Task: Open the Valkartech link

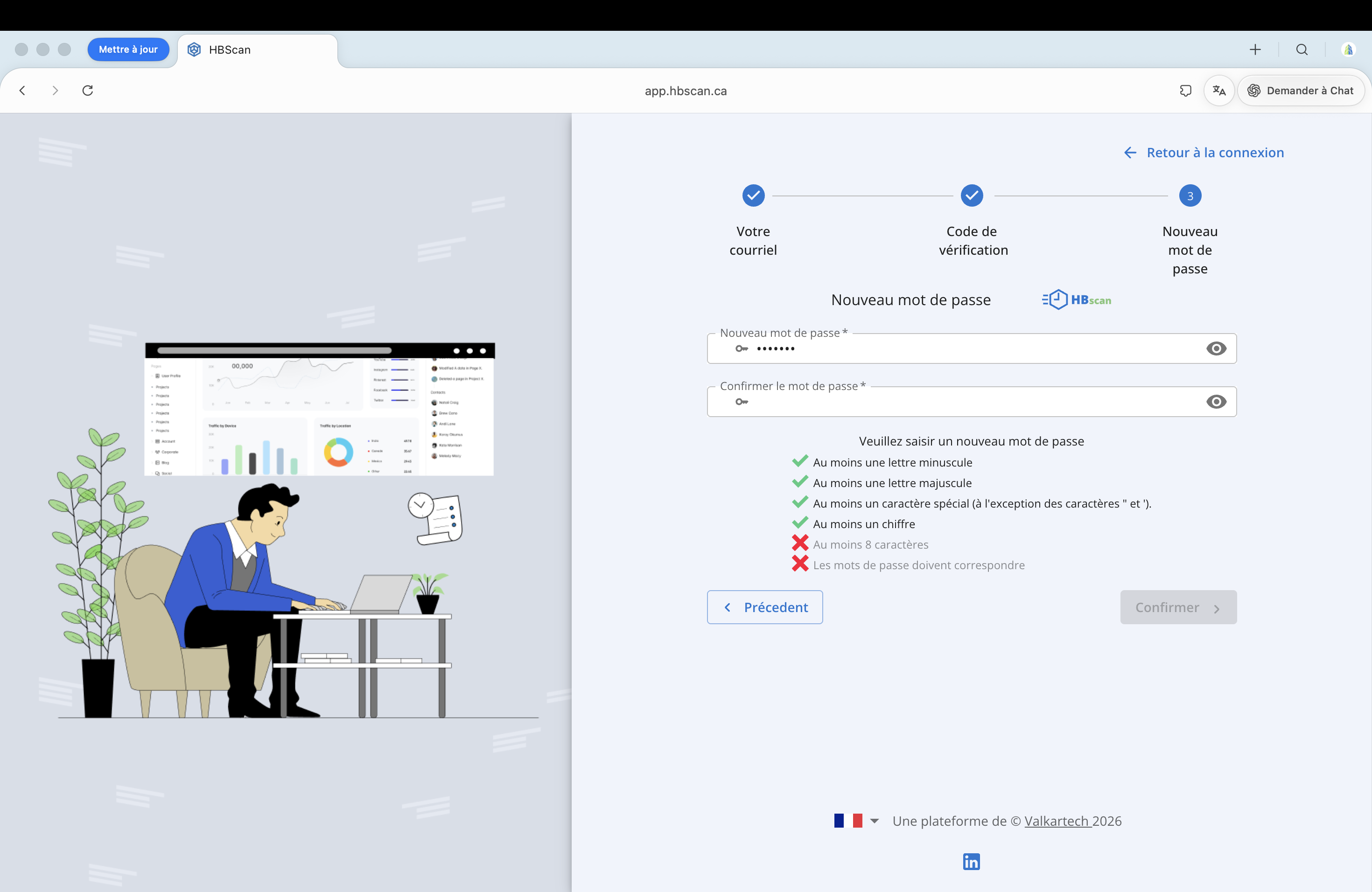Action: click(x=1057, y=821)
